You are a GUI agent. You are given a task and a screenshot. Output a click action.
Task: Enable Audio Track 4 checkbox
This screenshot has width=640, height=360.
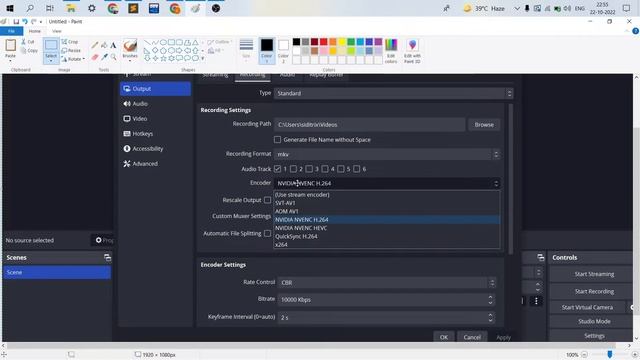coord(325,169)
